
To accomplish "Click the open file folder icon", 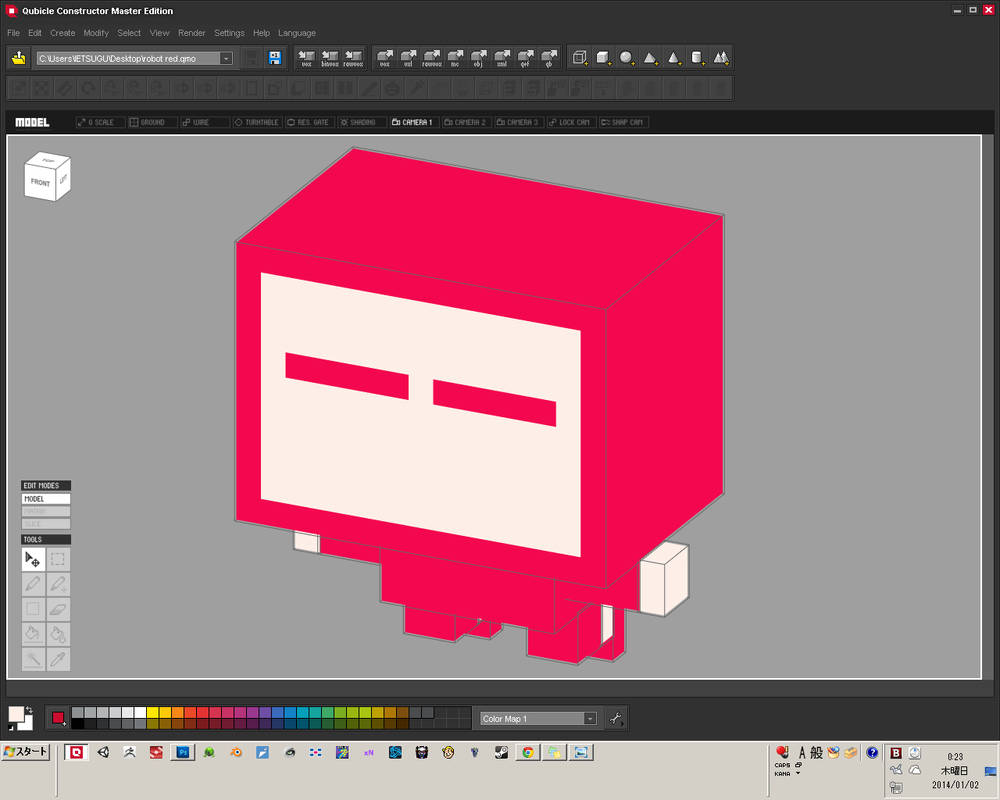I will pyautogui.click(x=19, y=58).
